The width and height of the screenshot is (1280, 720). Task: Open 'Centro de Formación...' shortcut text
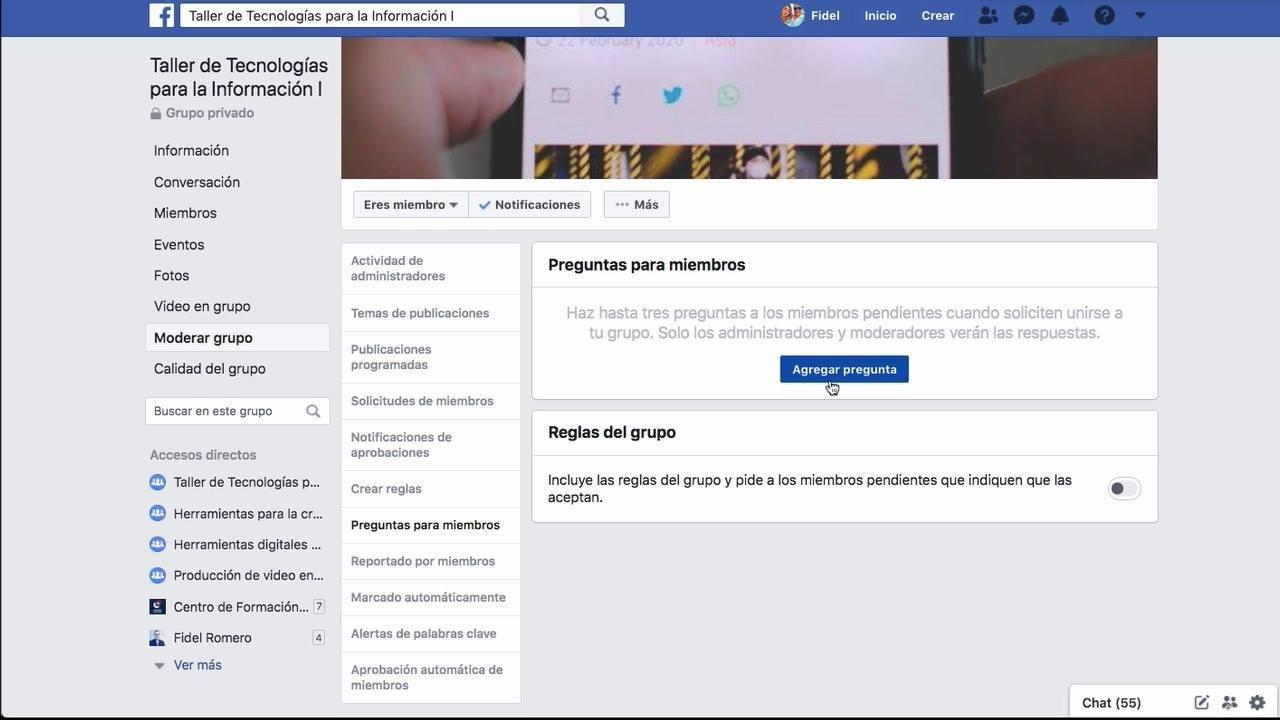pos(241,607)
